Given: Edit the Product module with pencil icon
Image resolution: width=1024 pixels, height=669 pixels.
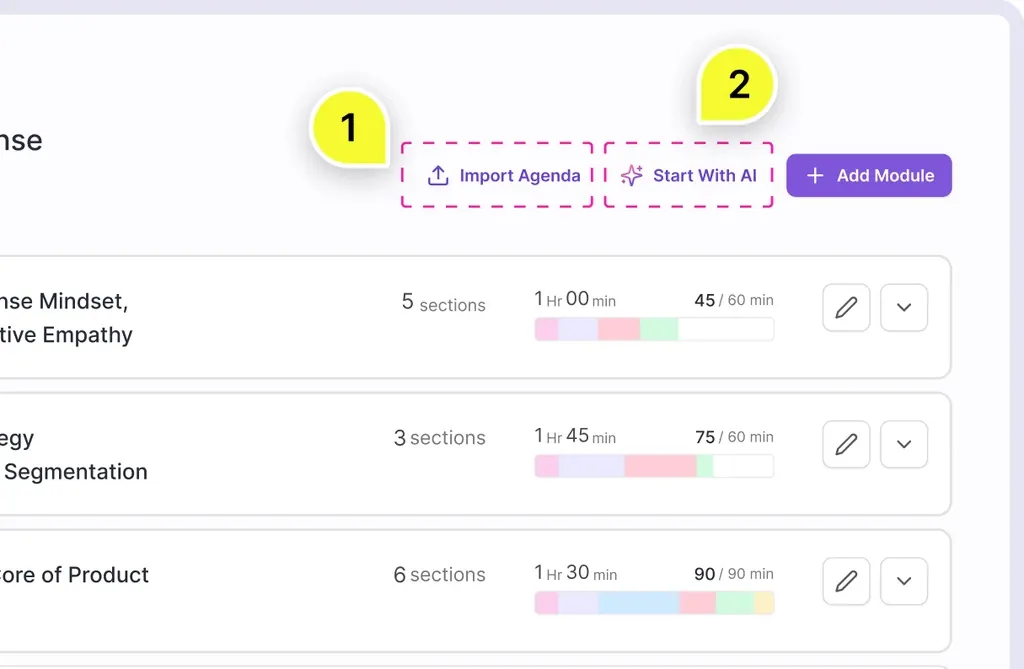Looking at the screenshot, I should tap(846, 581).
